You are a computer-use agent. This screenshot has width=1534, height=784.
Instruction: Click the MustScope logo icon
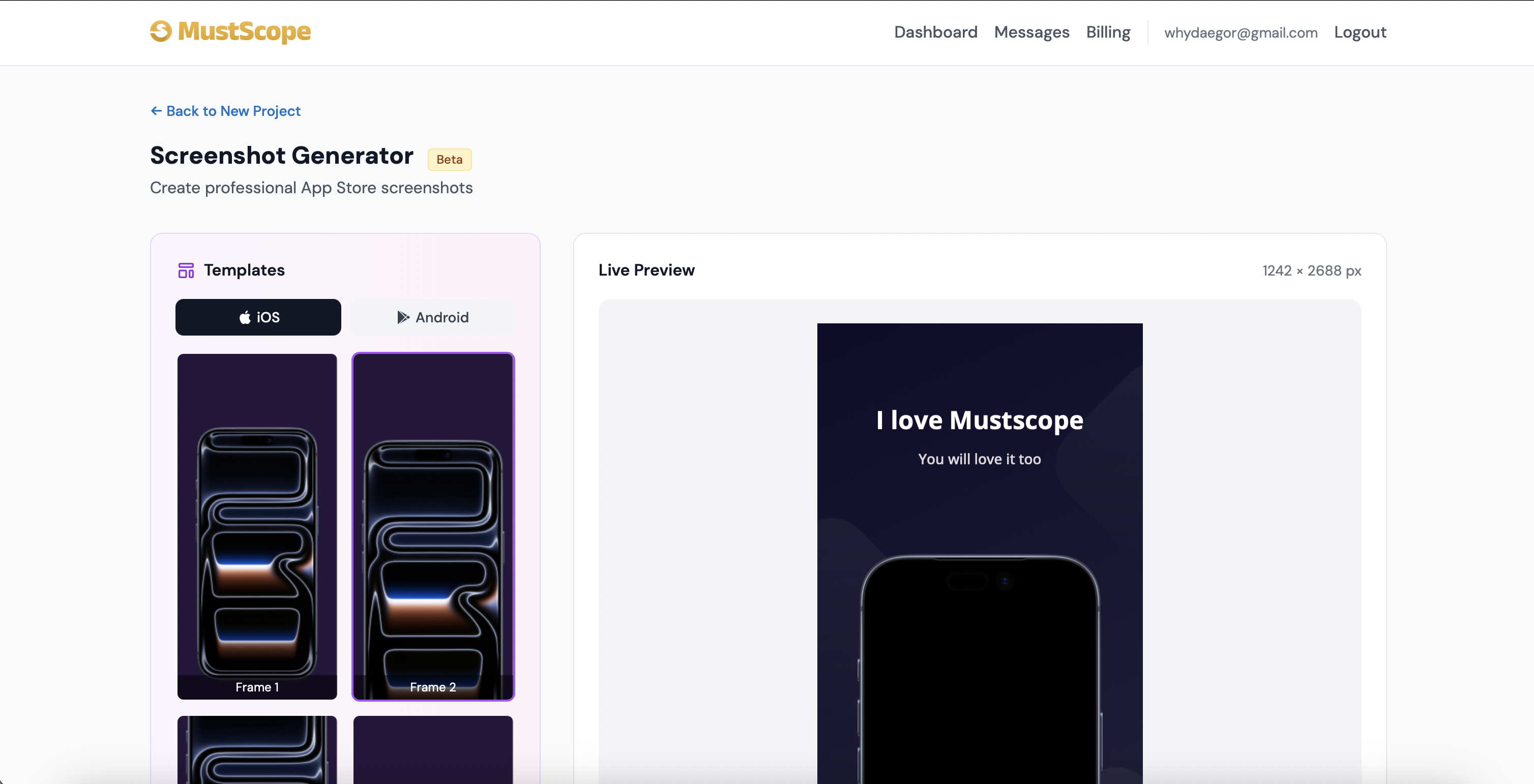[160, 32]
